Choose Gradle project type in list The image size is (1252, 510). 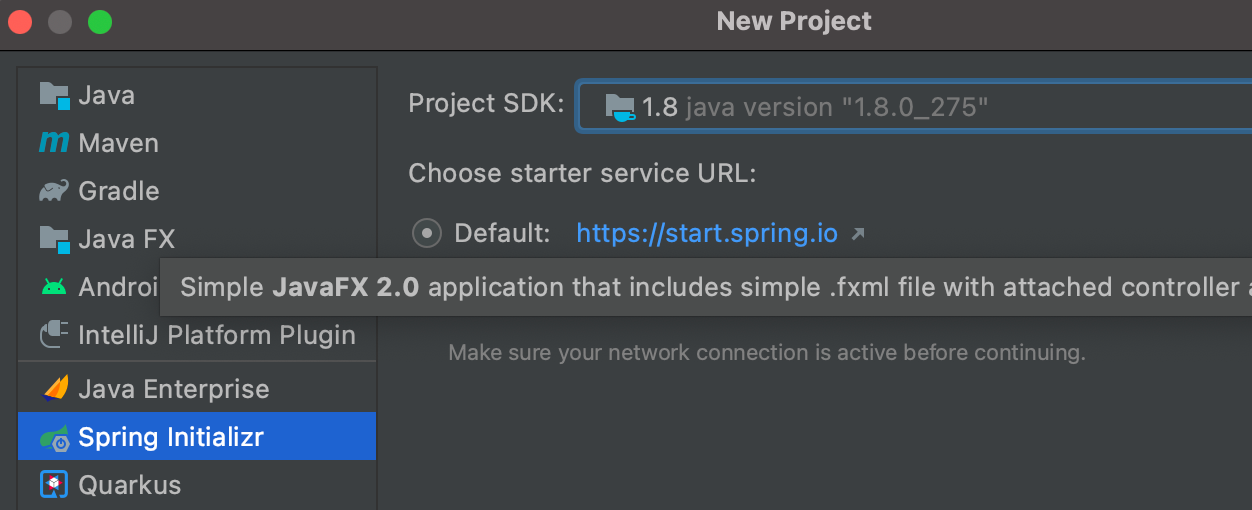119,191
